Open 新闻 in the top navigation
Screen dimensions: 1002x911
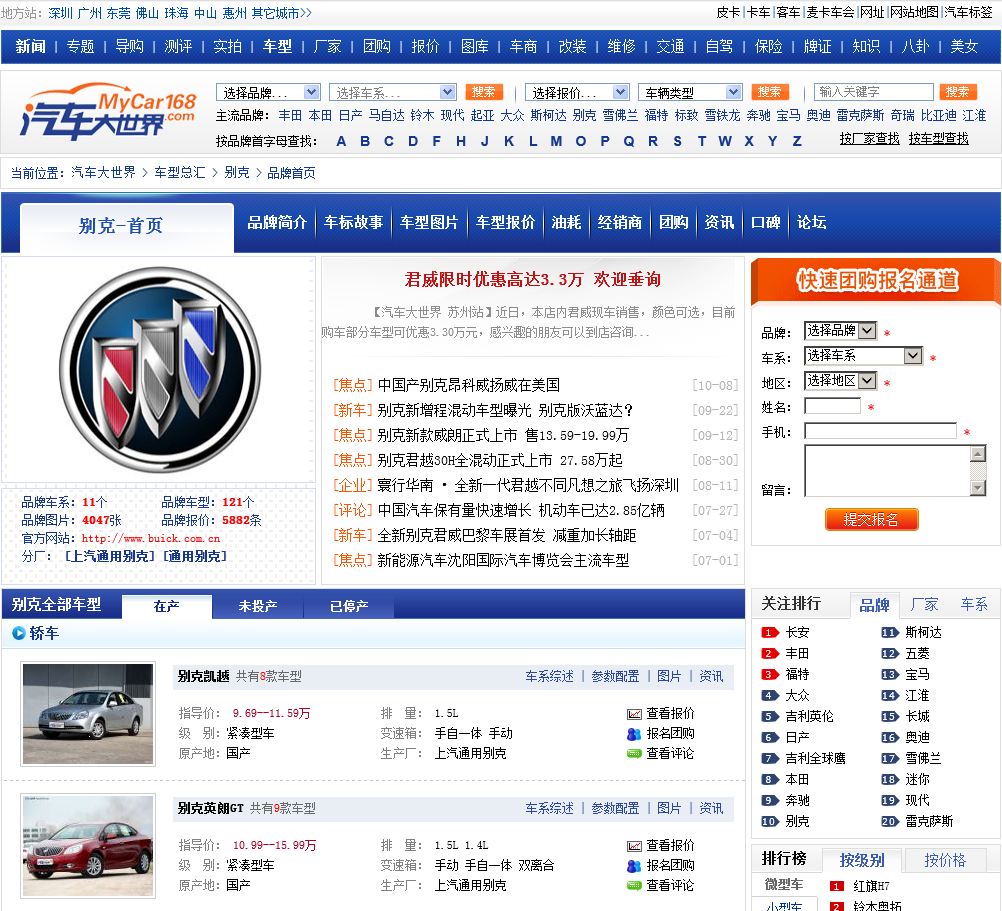click(x=31, y=47)
